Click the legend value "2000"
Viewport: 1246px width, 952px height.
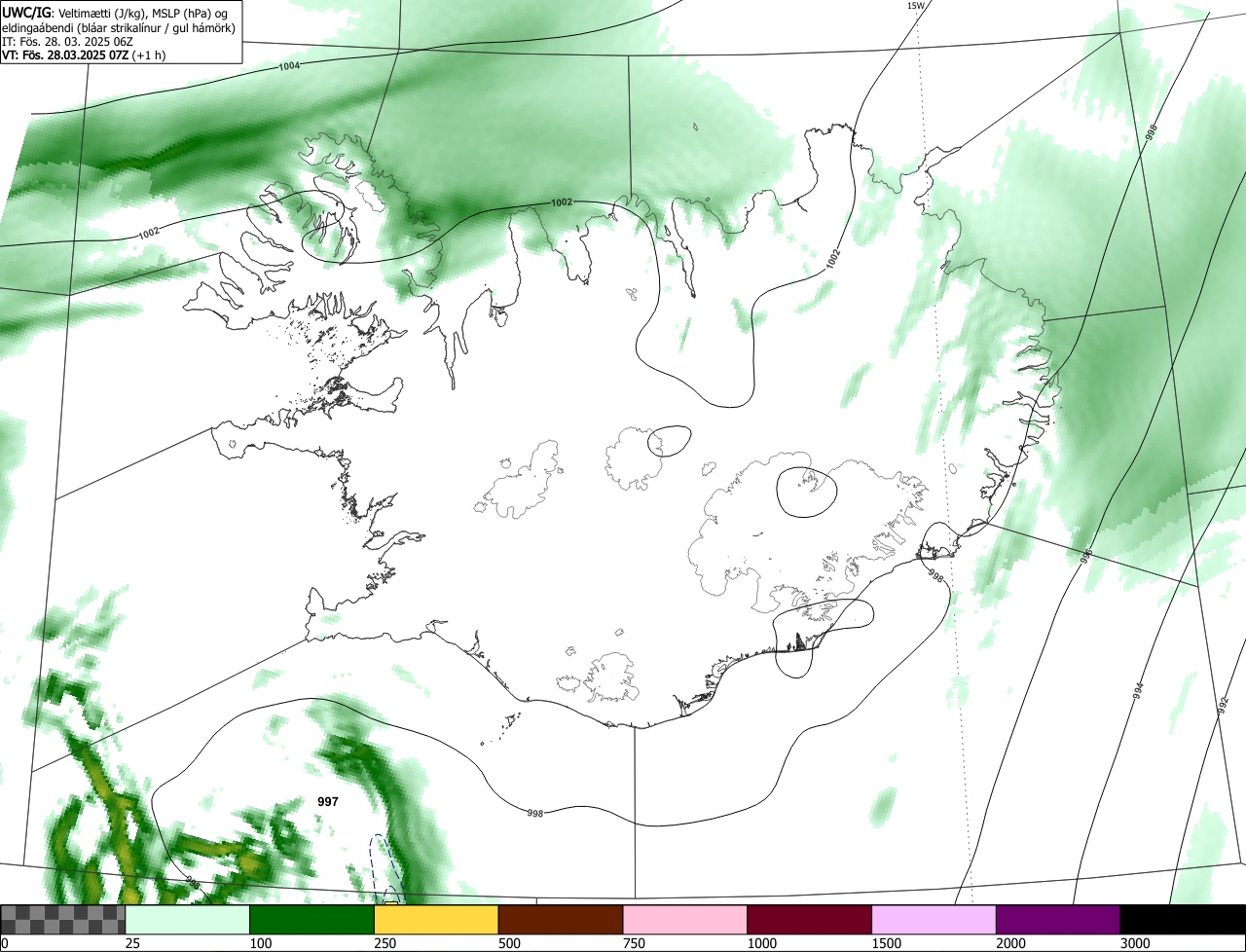click(1011, 943)
